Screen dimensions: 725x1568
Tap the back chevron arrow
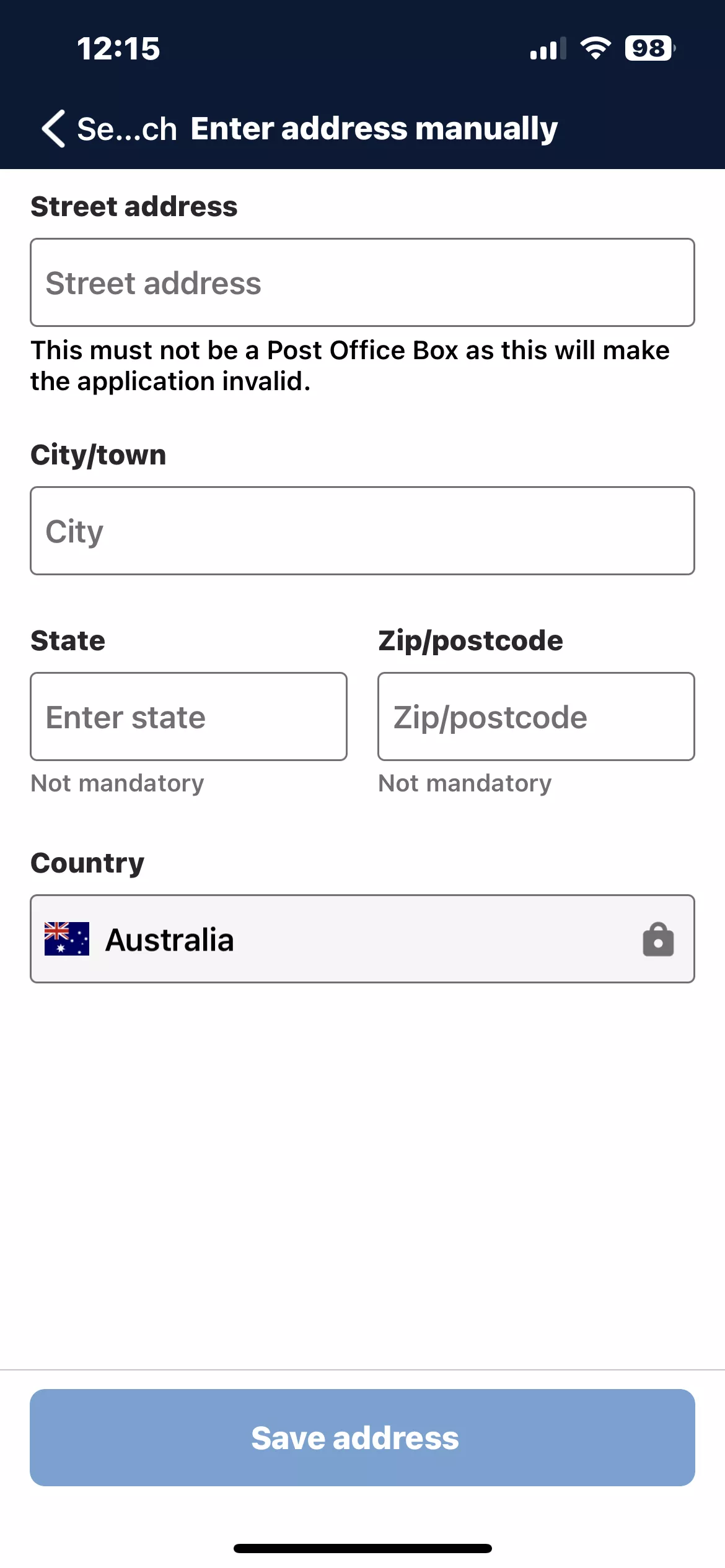53,129
